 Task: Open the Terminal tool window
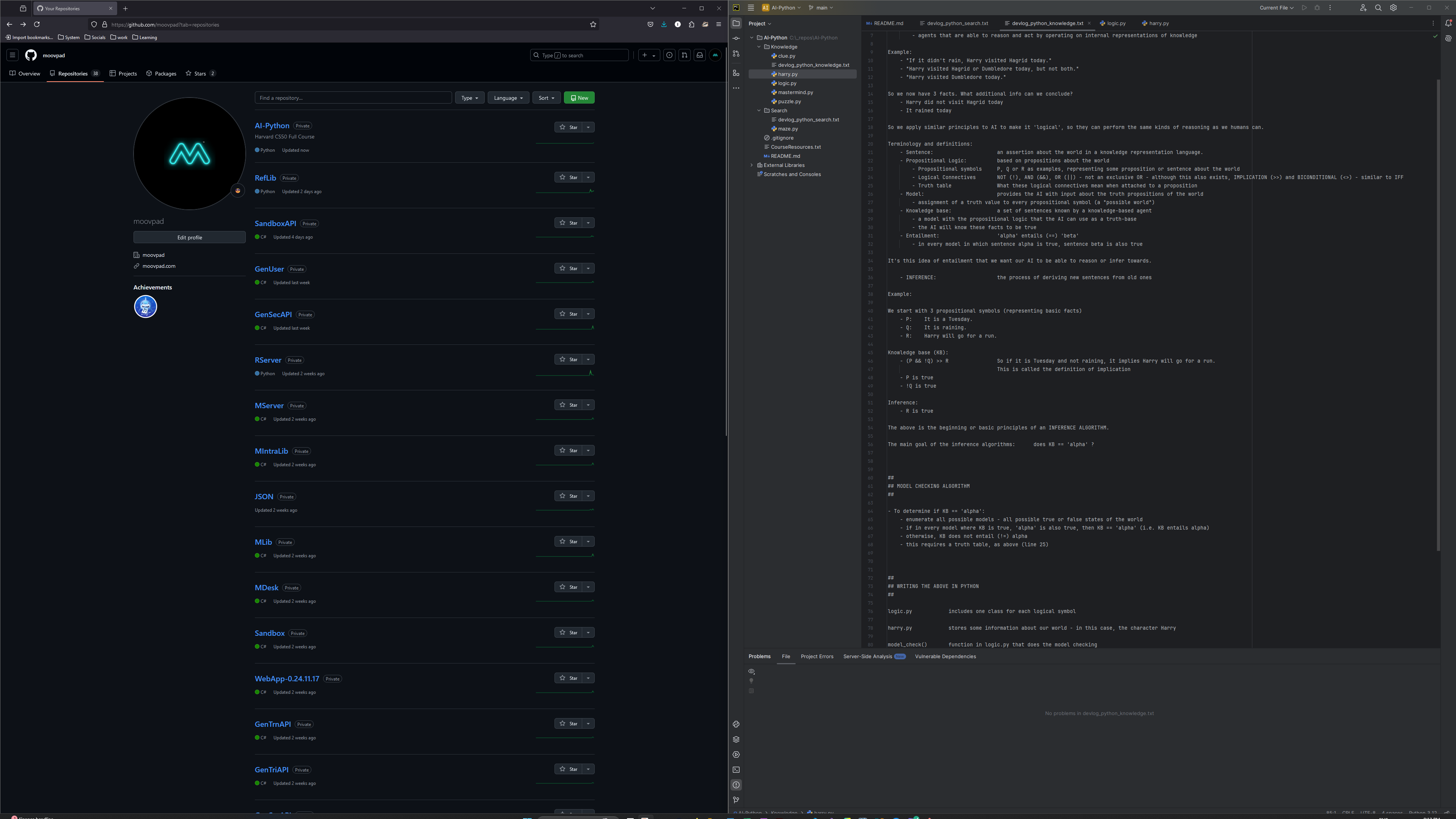coord(736,770)
